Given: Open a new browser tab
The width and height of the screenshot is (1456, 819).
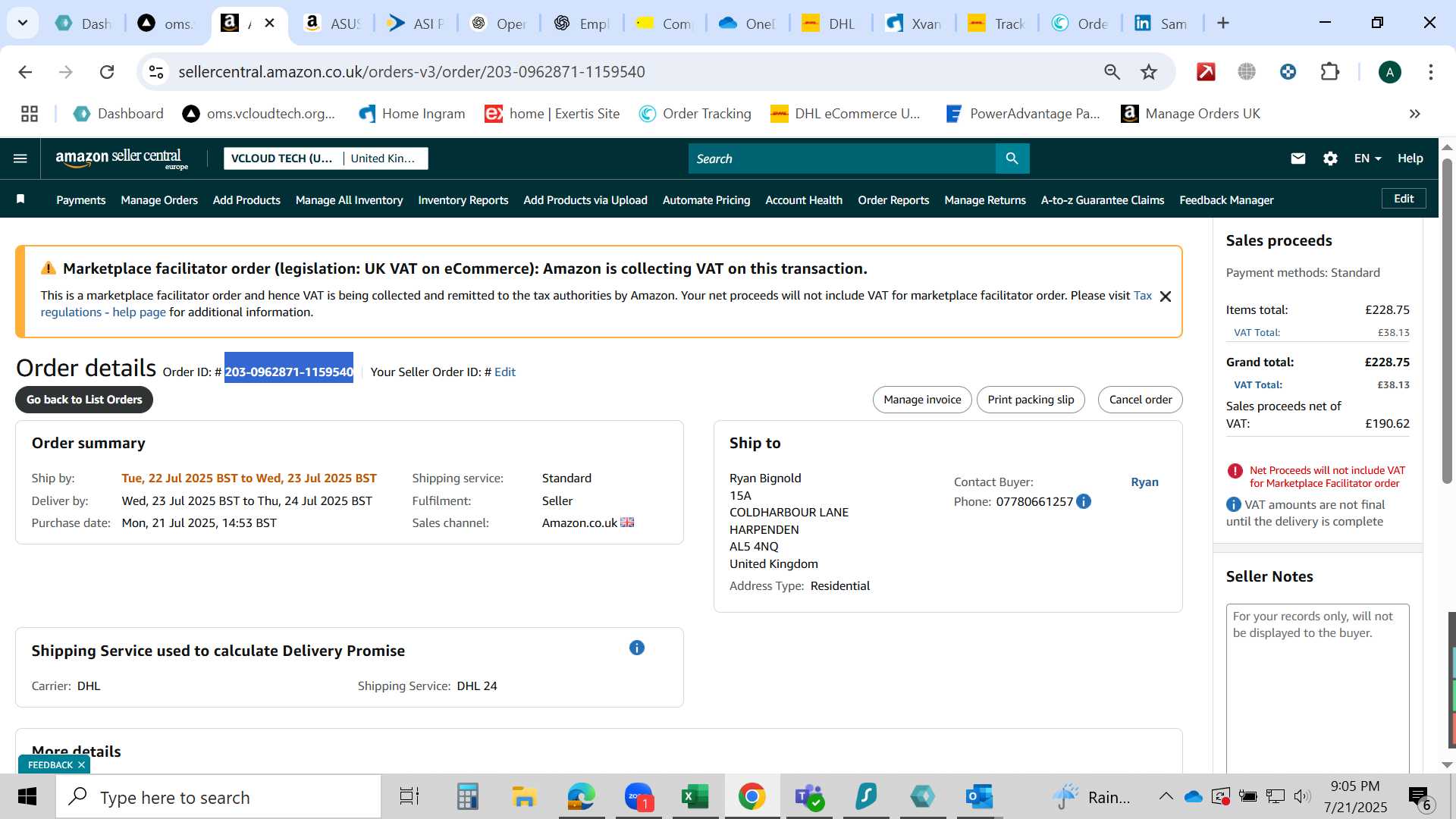Looking at the screenshot, I should [1222, 24].
